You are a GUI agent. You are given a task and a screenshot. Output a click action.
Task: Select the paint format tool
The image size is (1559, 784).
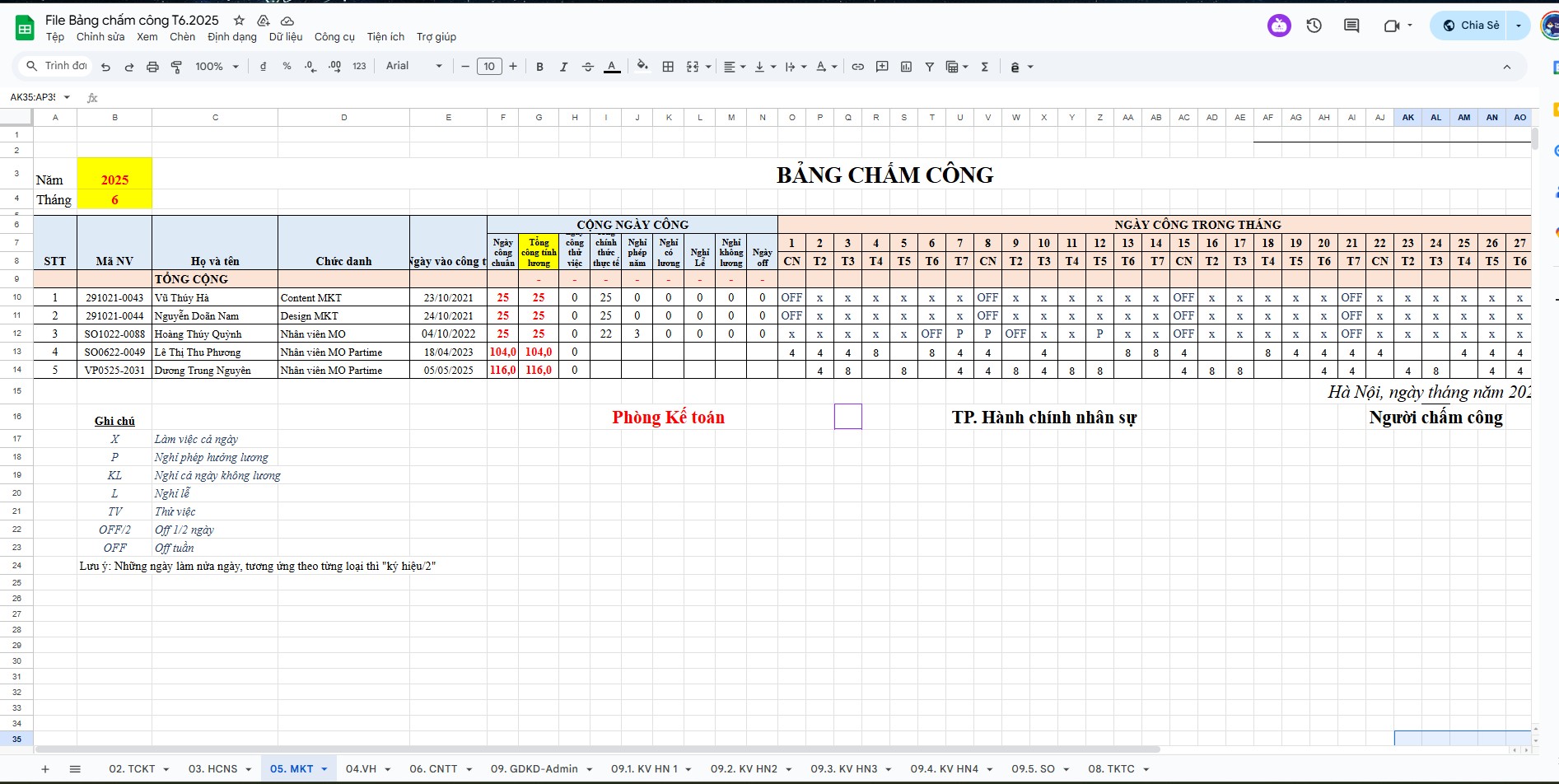(176, 67)
